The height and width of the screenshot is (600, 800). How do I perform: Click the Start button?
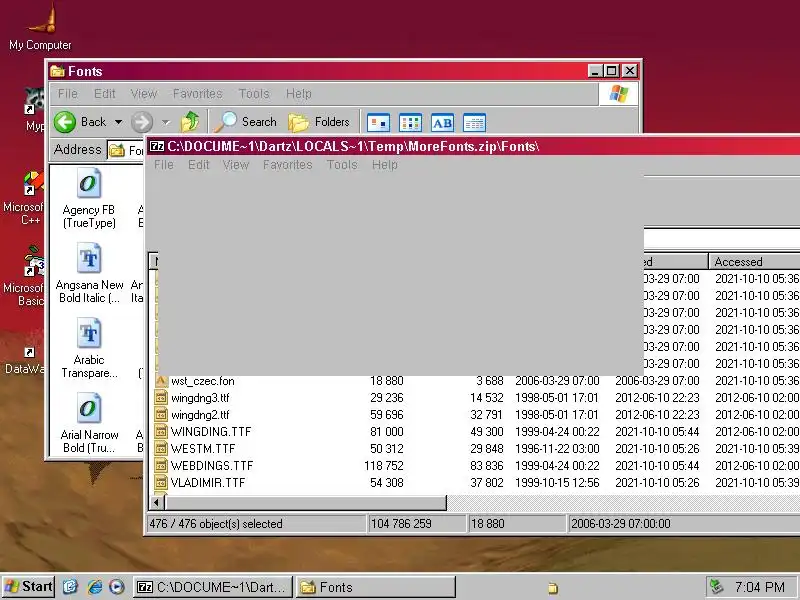[x=29, y=587]
